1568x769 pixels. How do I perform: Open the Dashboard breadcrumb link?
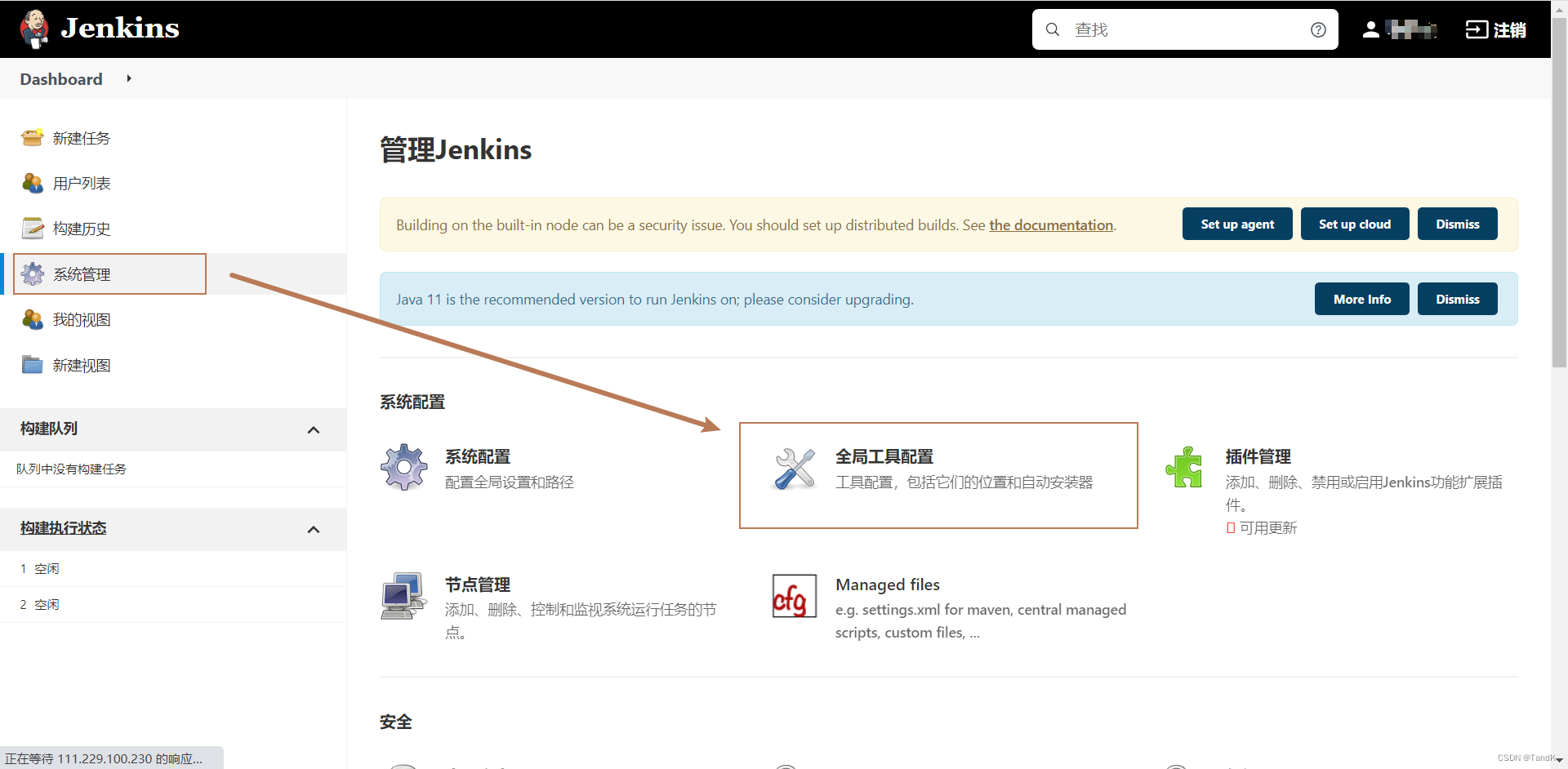61,79
